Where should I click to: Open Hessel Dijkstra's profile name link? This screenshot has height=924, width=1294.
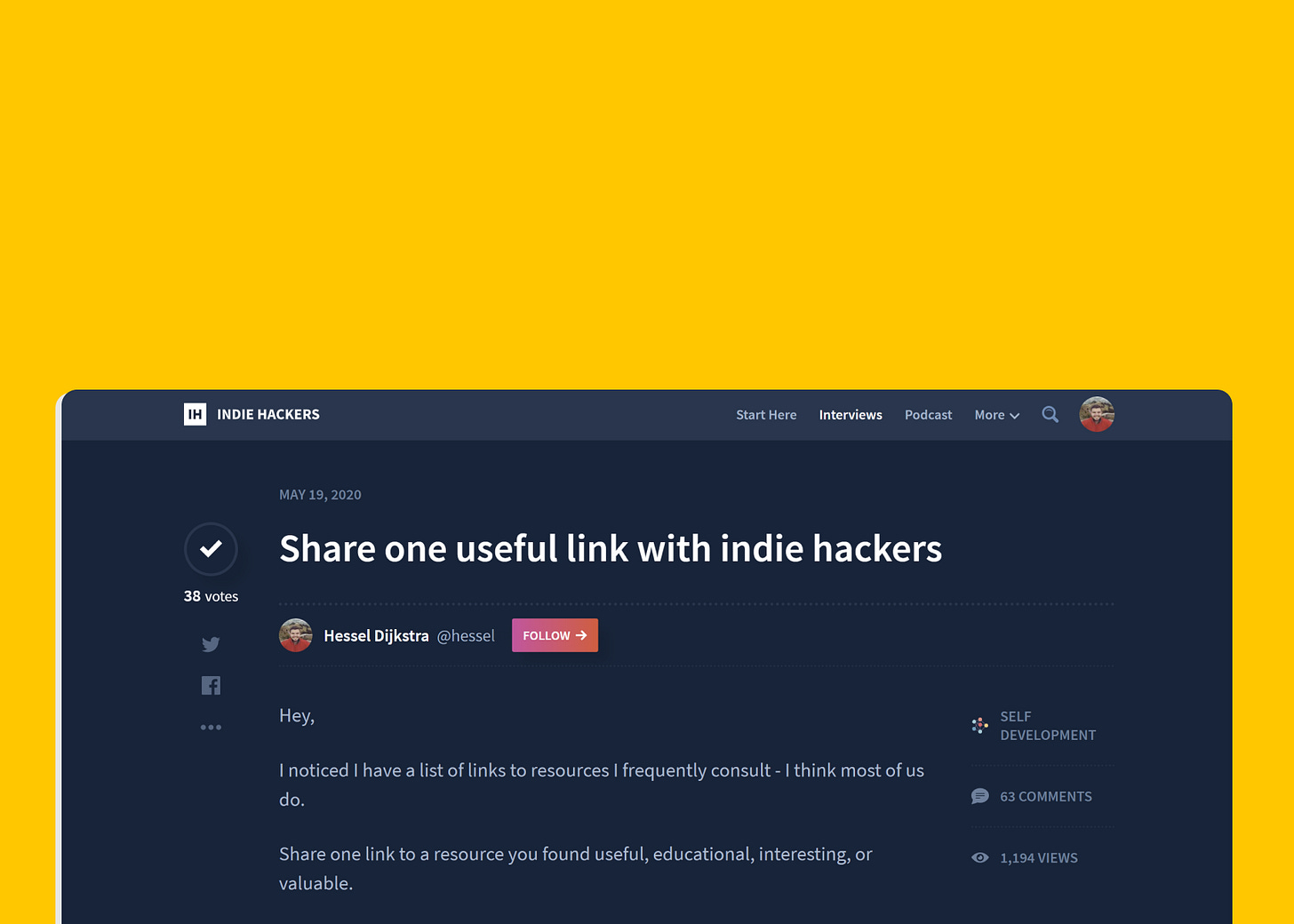pos(376,636)
